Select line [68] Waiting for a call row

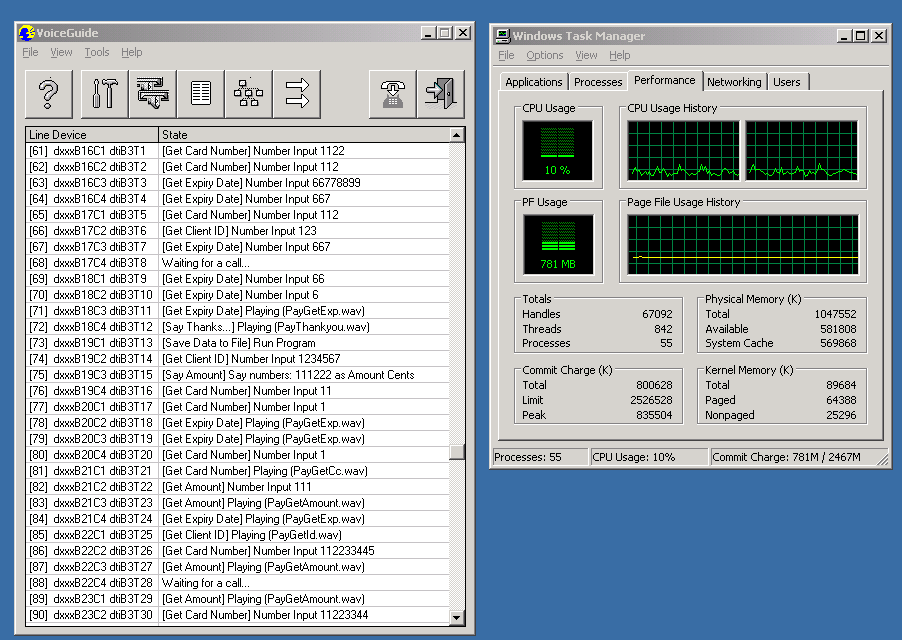pos(238,263)
